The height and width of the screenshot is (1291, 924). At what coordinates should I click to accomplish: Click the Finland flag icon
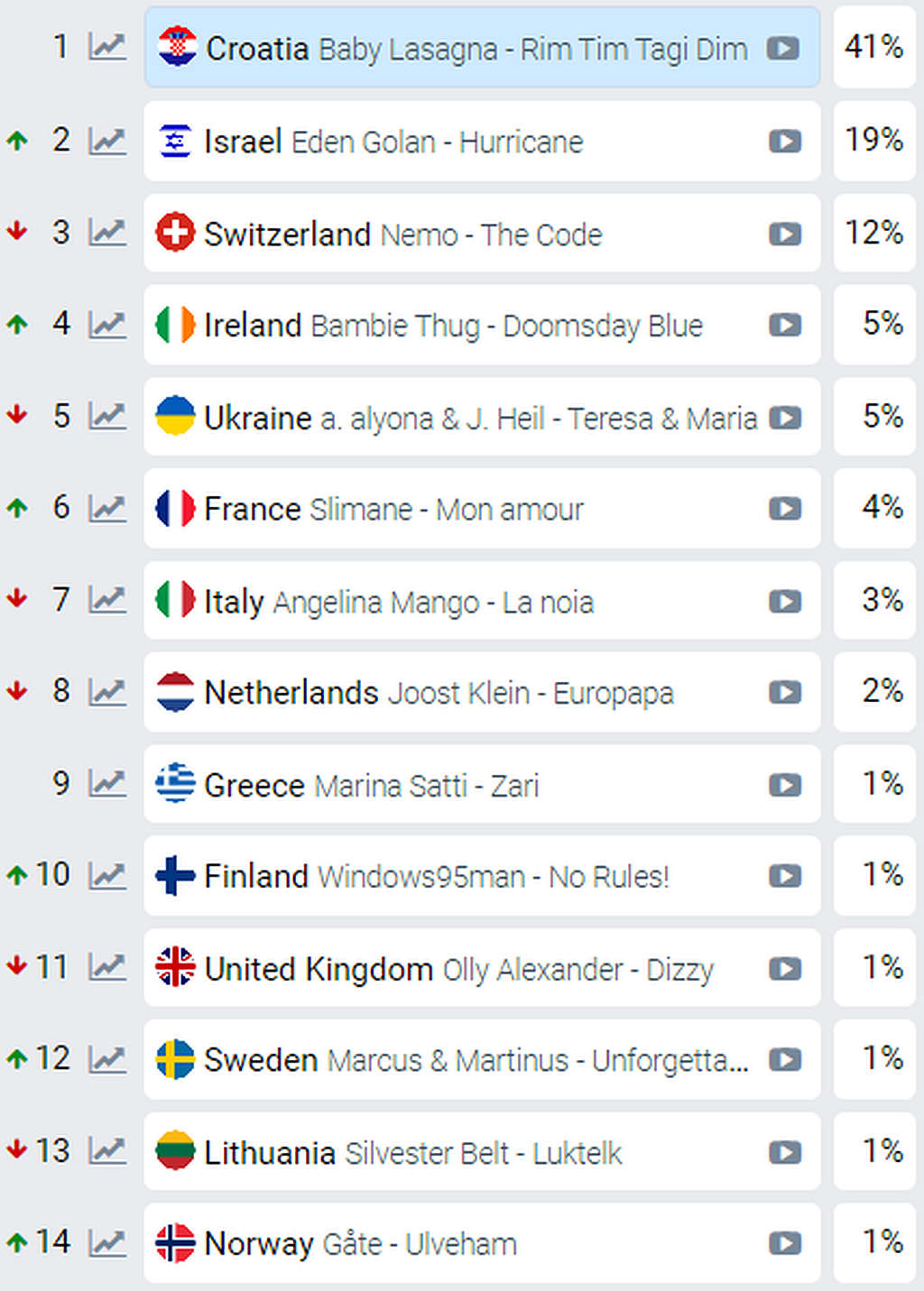click(175, 875)
